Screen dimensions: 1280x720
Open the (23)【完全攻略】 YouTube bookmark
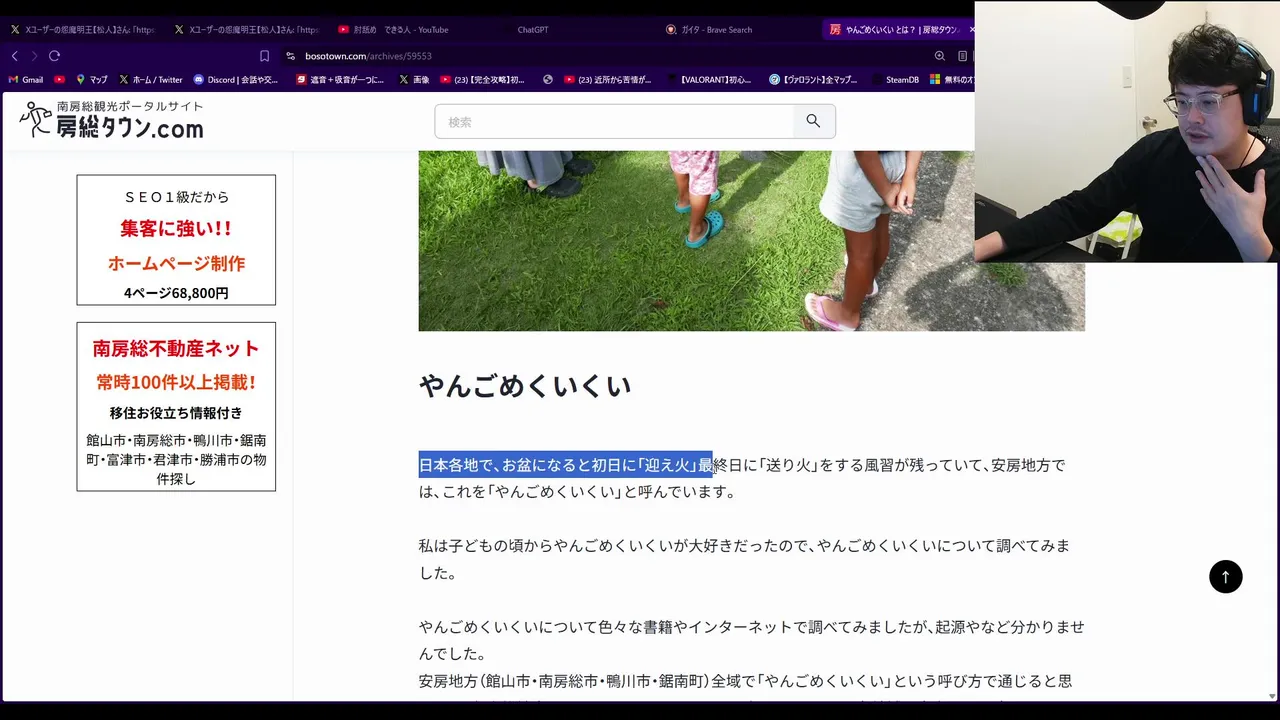[x=482, y=79]
